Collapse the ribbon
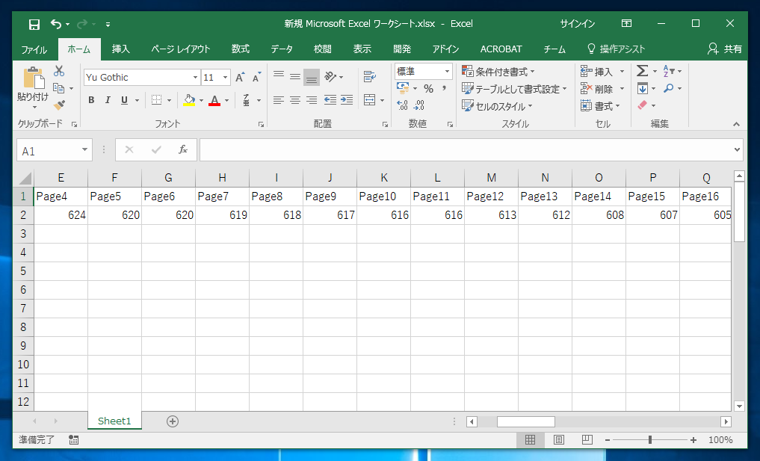Screen dimensions: 760x461 (736, 124)
